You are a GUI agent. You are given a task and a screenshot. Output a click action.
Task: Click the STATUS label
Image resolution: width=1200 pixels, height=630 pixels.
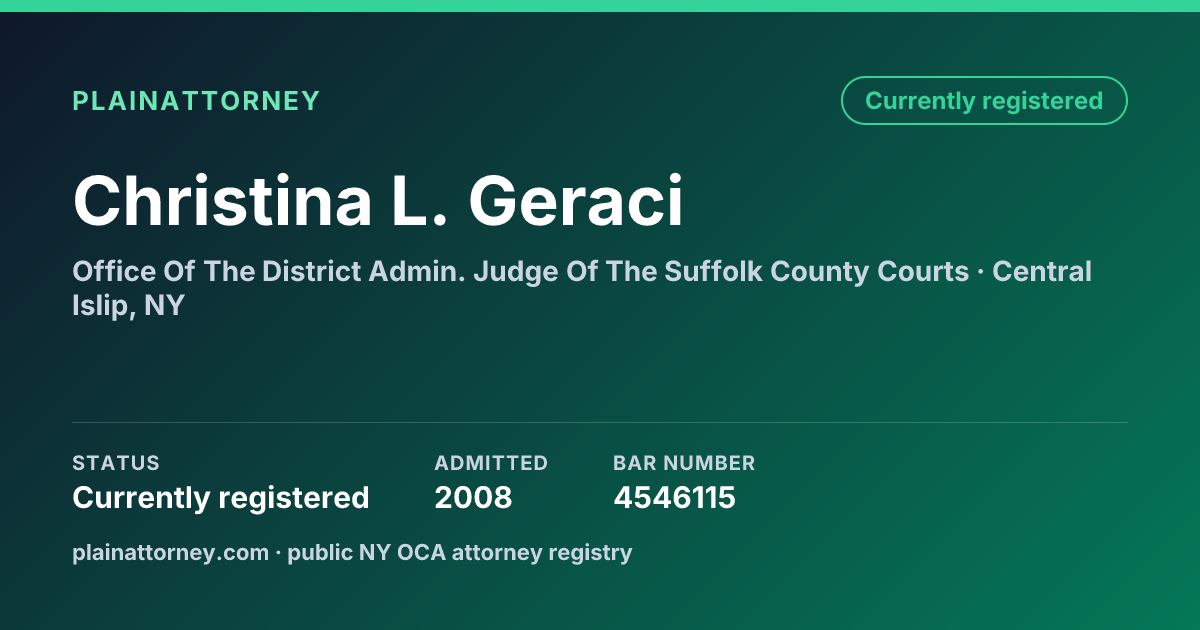pos(116,463)
